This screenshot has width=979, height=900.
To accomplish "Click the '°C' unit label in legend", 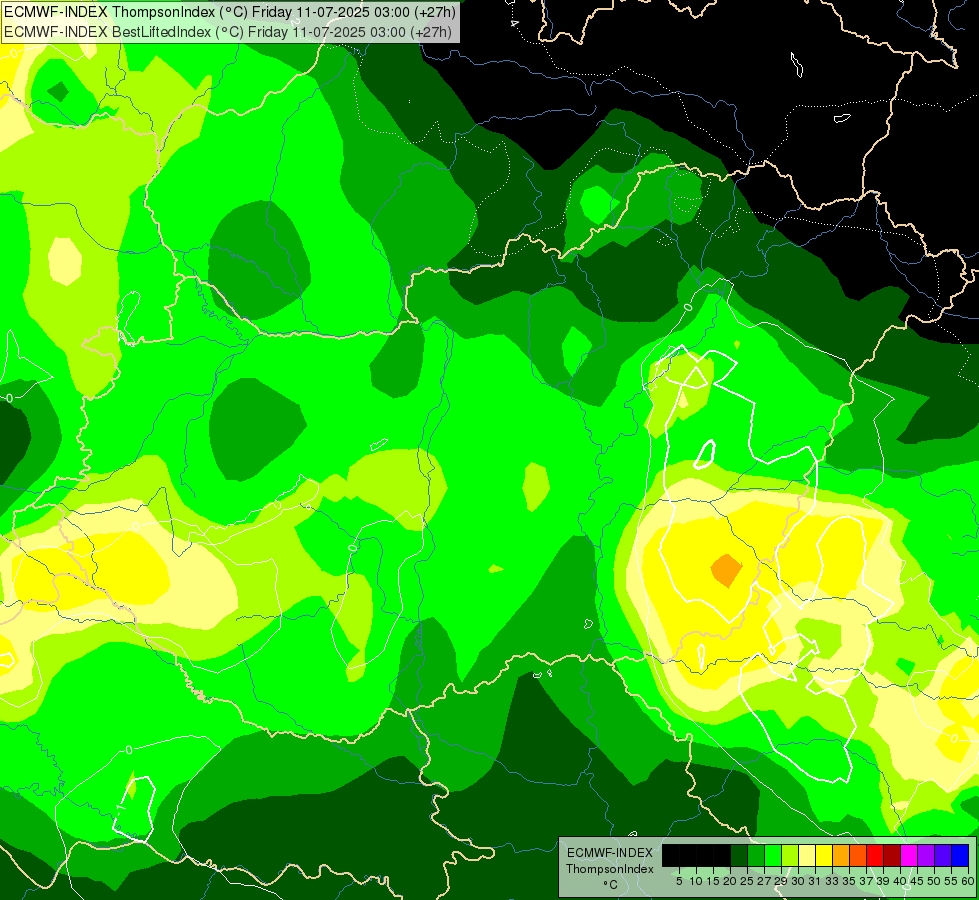I will pyautogui.click(x=610, y=884).
